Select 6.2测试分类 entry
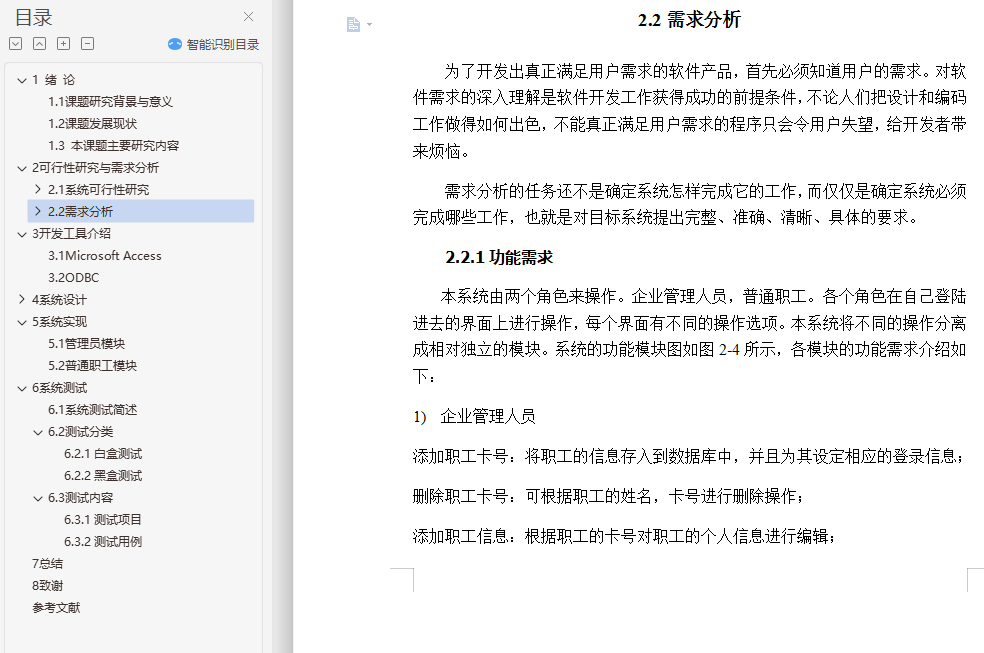This screenshot has width=984, height=653. (80, 432)
